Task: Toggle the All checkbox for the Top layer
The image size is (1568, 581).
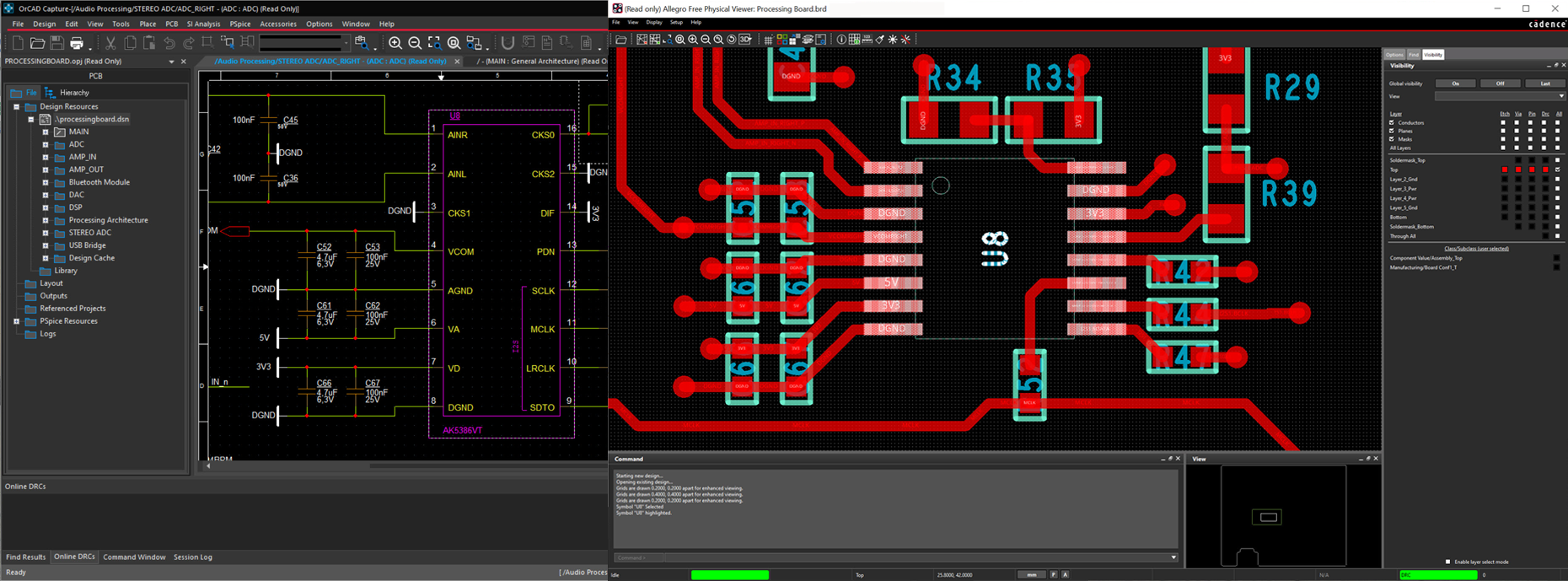Action: pyautogui.click(x=1557, y=169)
